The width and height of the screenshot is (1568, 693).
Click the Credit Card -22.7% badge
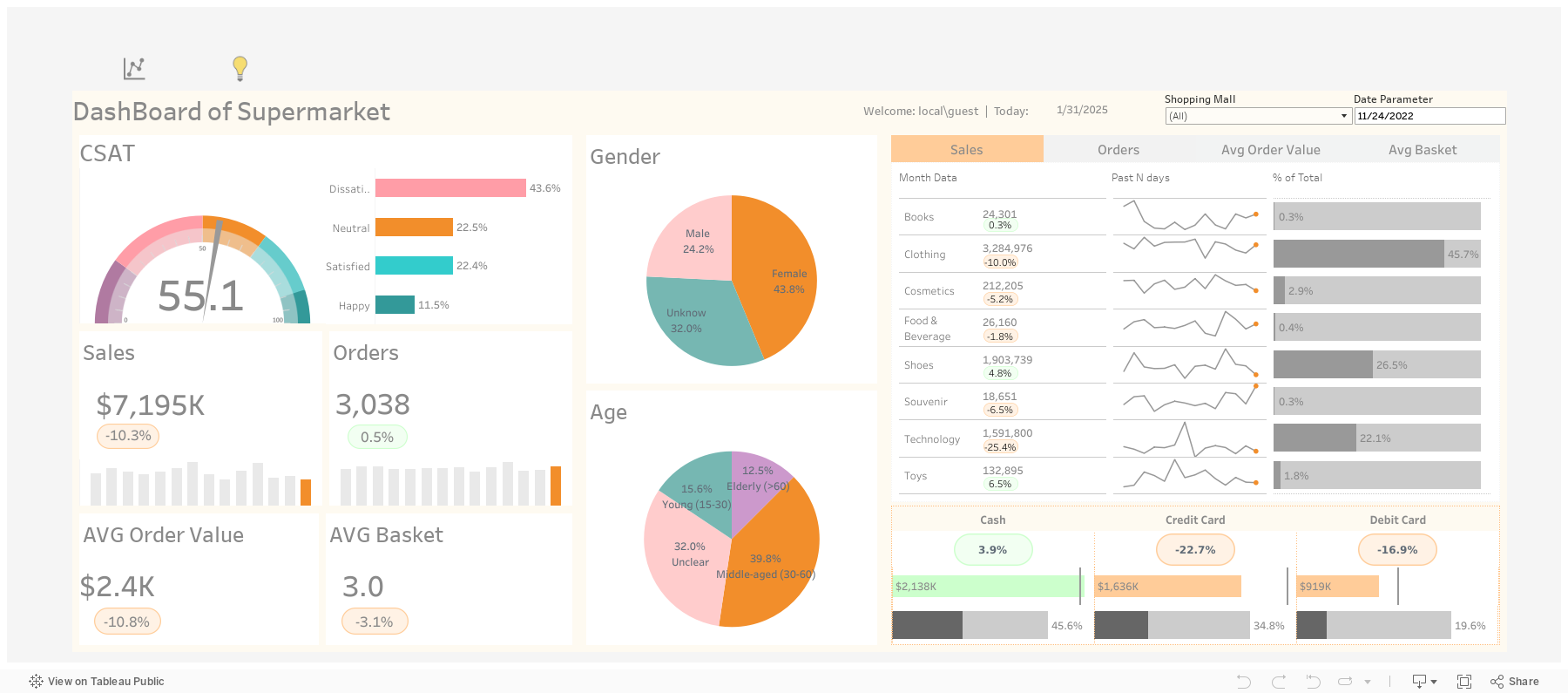click(1195, 550)
